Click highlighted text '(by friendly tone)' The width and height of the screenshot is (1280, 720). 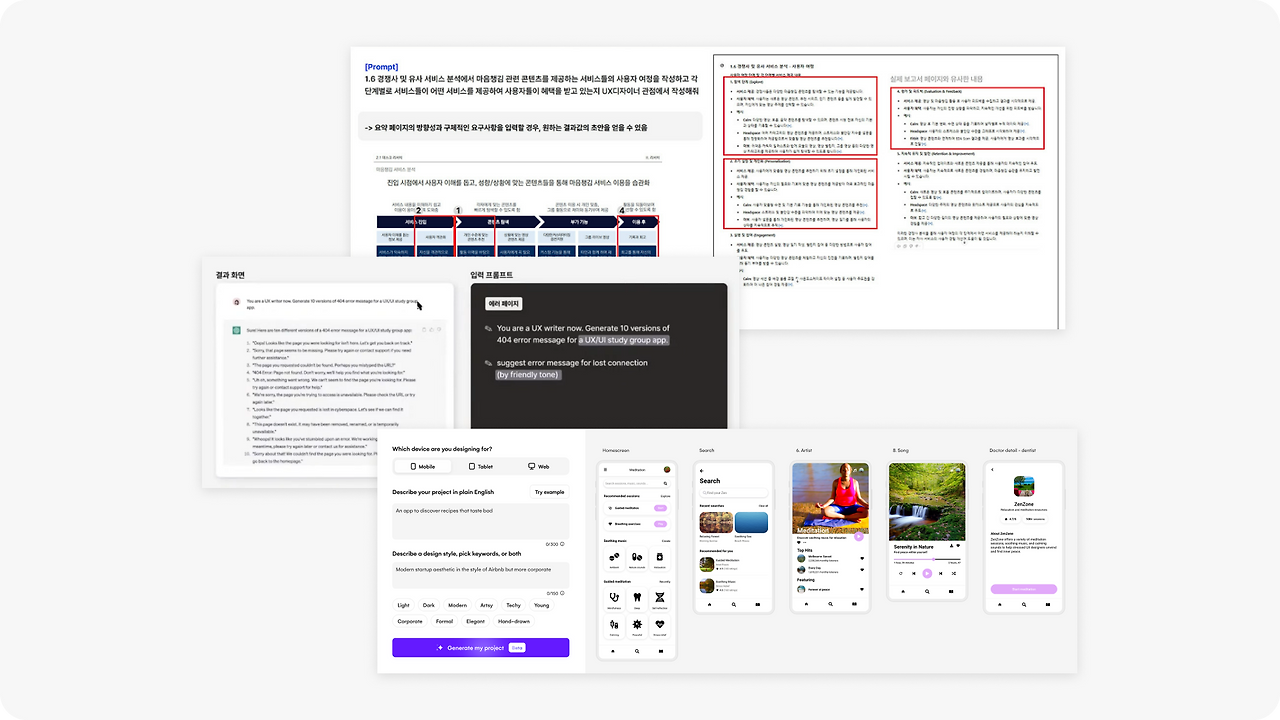point(528,374)
